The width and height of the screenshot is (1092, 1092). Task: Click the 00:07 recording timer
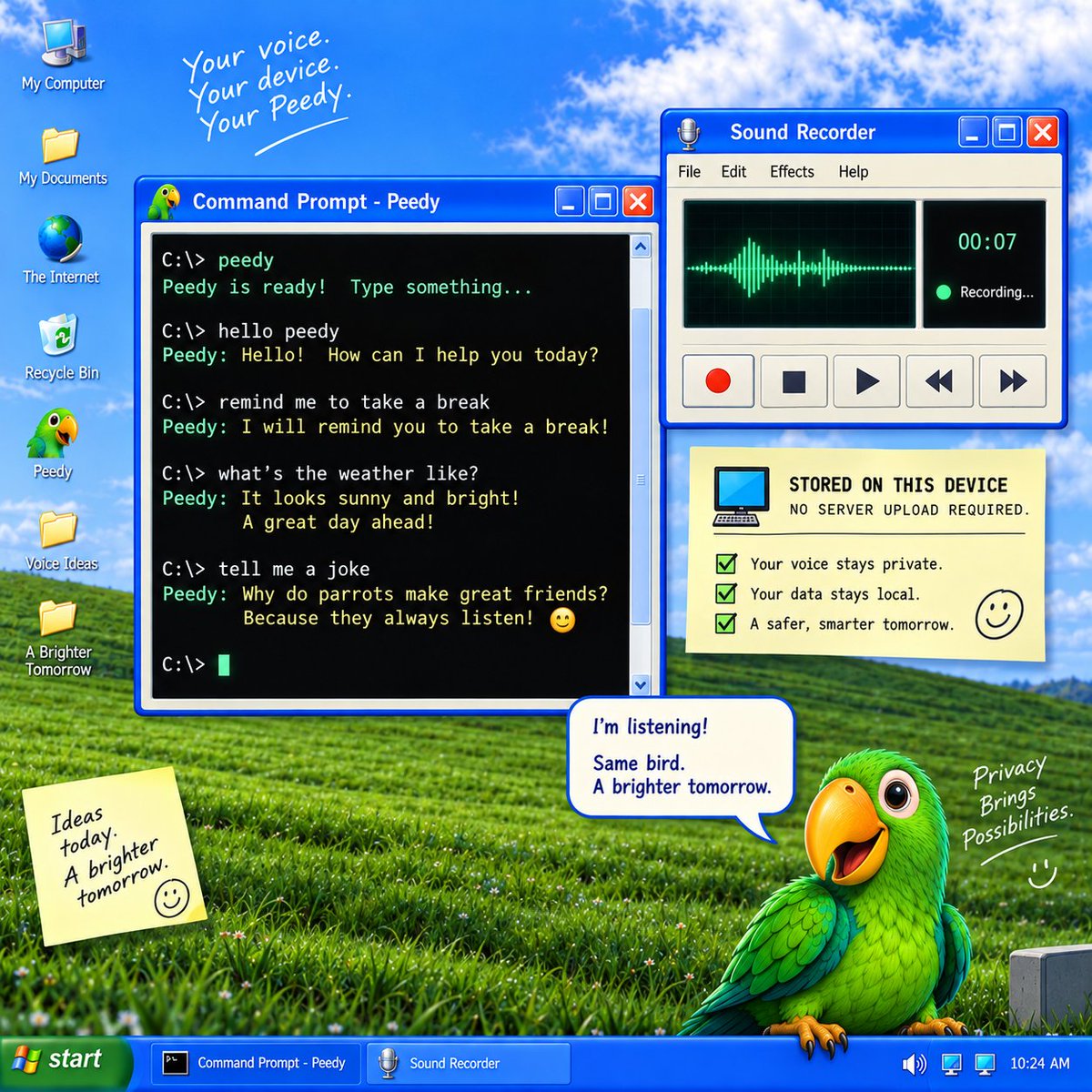click(986, 242)
